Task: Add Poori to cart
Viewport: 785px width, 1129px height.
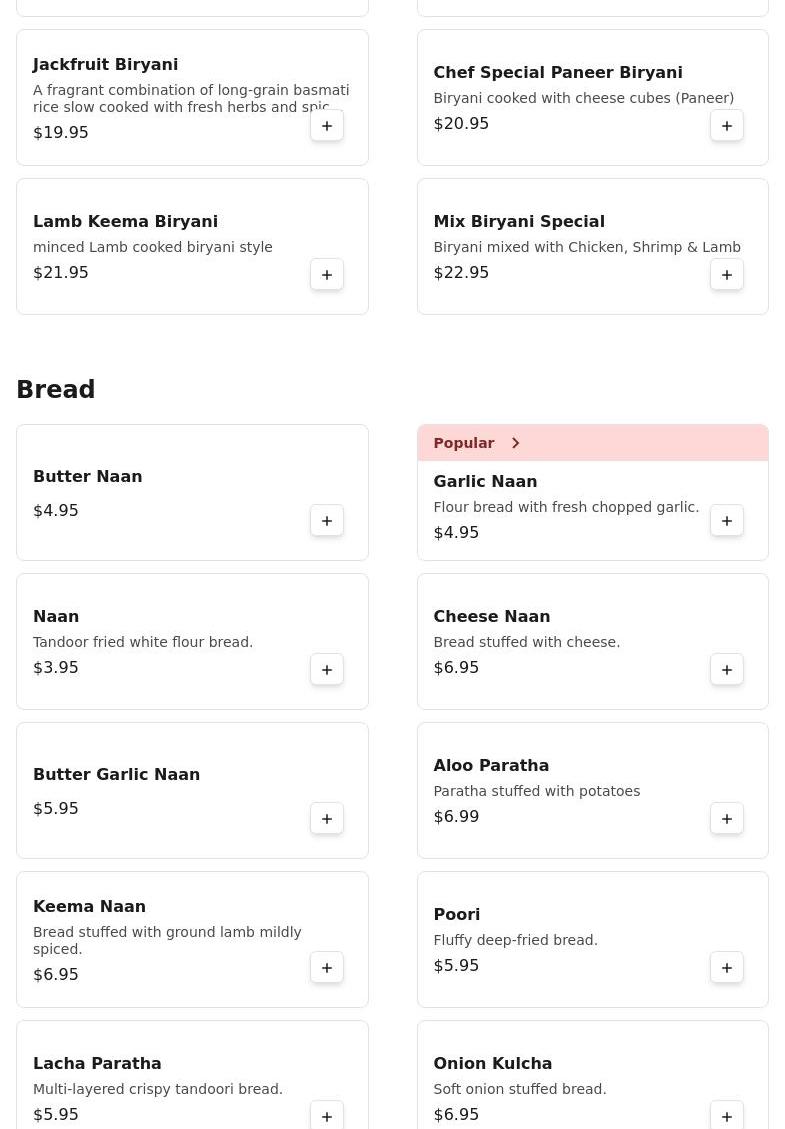Action: 727,968
